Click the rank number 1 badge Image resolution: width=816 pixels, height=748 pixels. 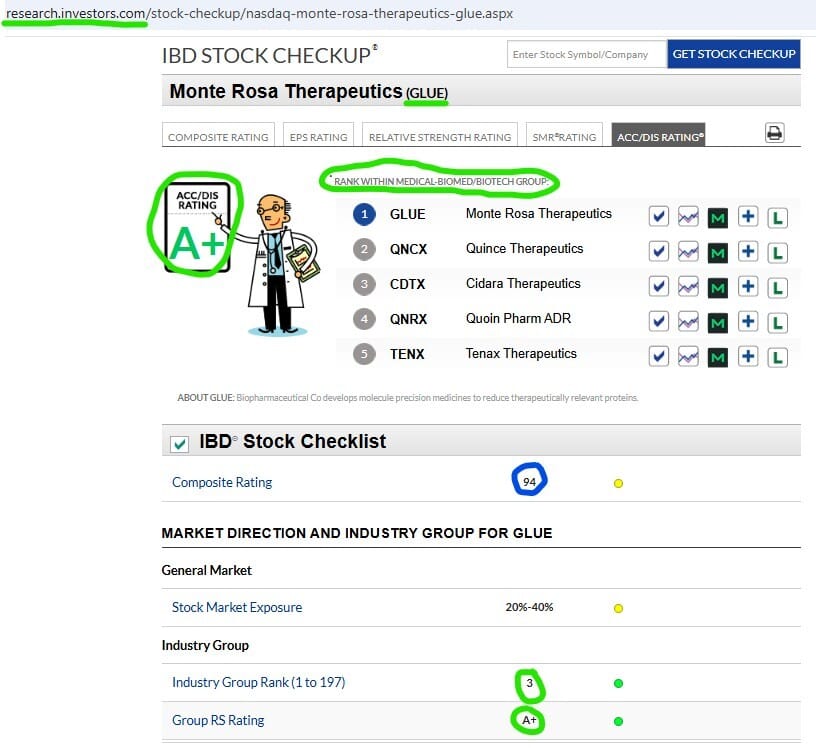[364, 214]
